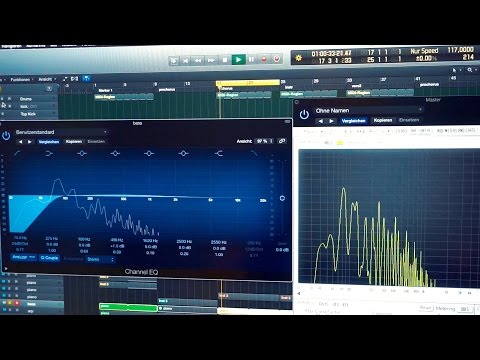
Task: Click the Reset button in analyzer plugin
Action: click(426, 307)
